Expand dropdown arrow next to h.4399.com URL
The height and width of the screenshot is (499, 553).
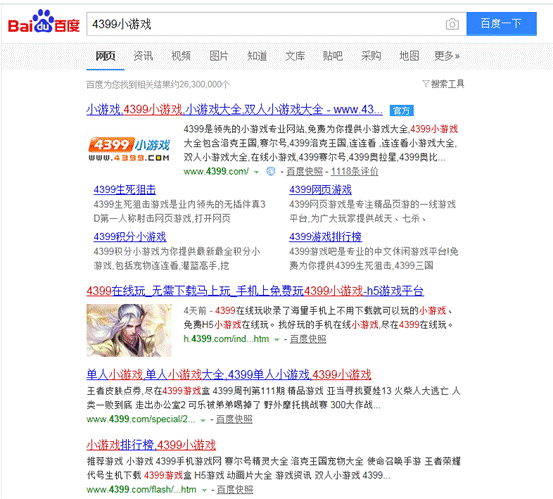point(277,340)
